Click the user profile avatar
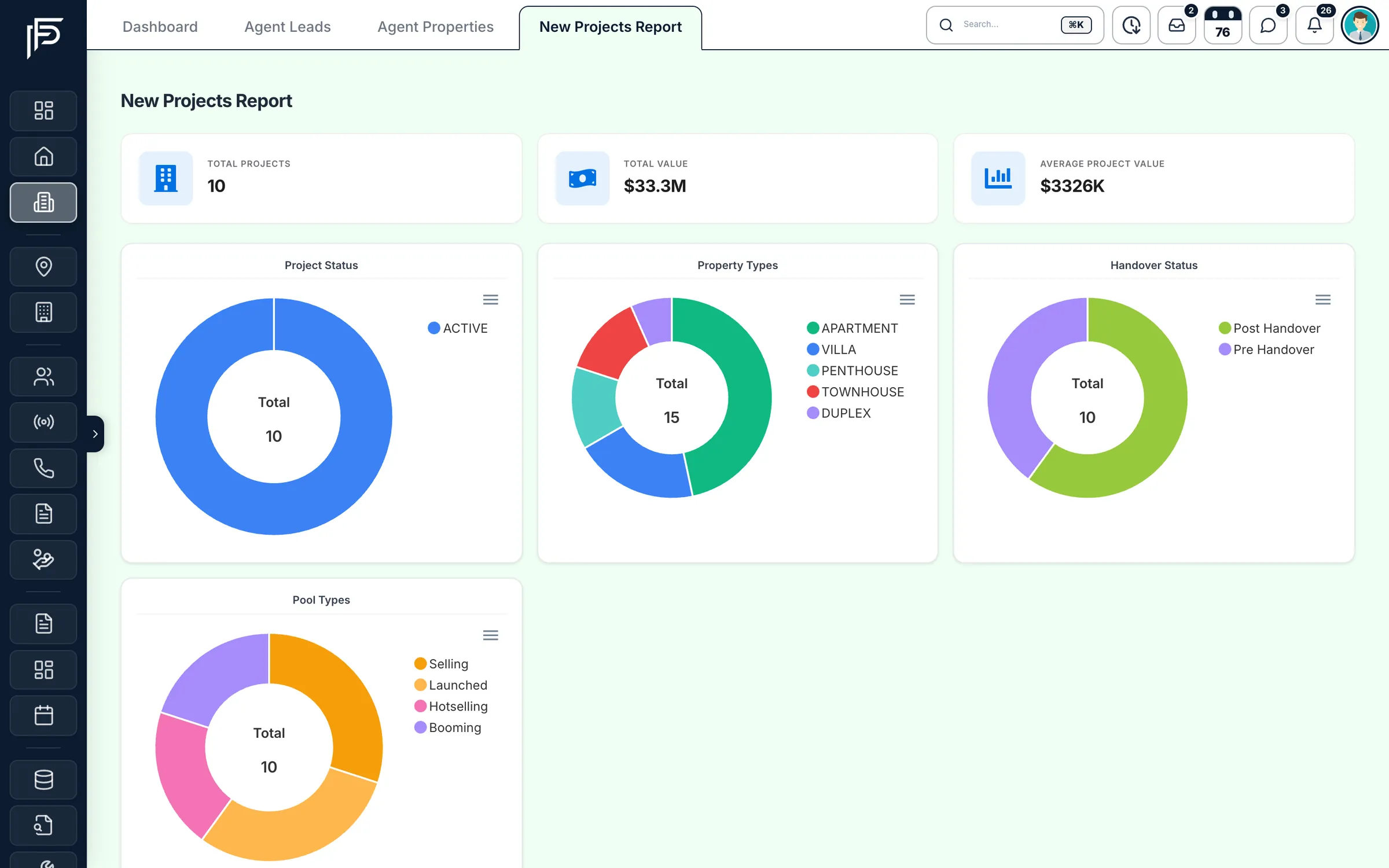Screen dimensions: 1389x868 (x=1360, y=25)
